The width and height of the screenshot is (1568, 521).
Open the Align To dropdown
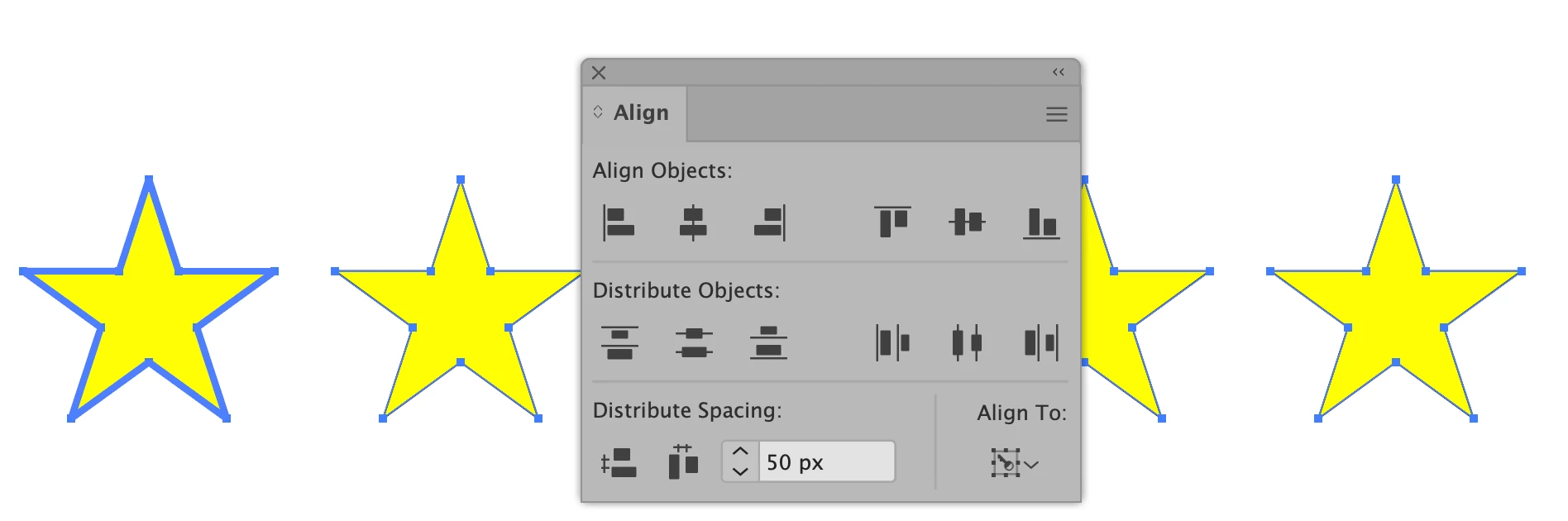coord(1014,463)
